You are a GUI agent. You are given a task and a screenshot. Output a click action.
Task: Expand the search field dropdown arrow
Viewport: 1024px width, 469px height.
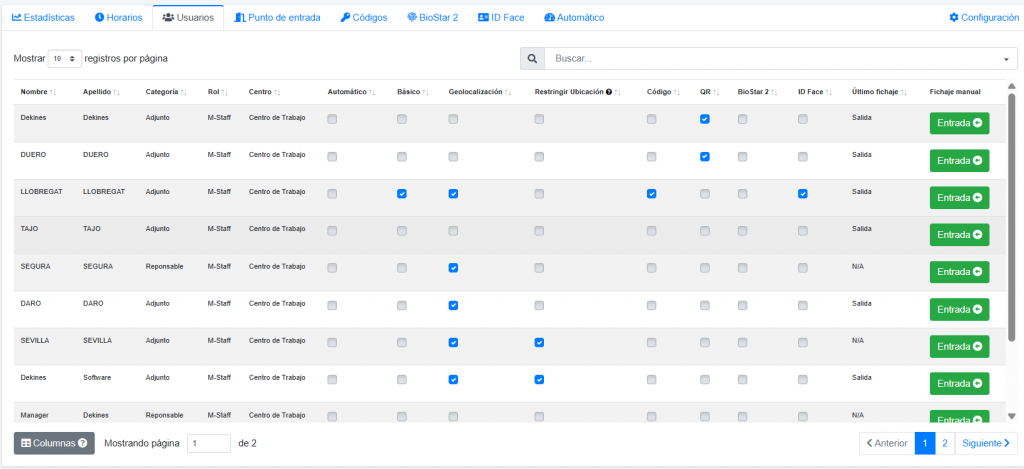click(1006, 59)
